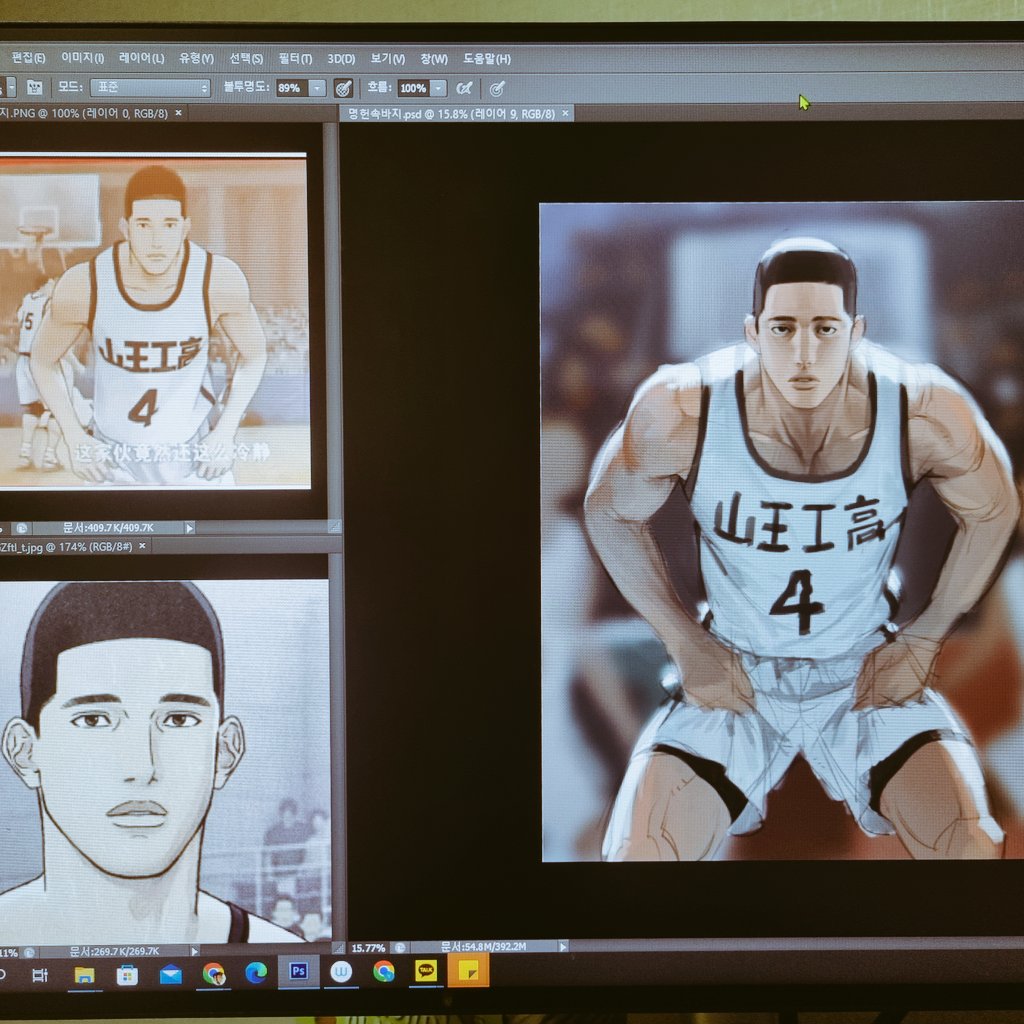The image size is (1024, 1024).
Task: Click resize grip of the jersey reference window
Action: click(334, 527)
